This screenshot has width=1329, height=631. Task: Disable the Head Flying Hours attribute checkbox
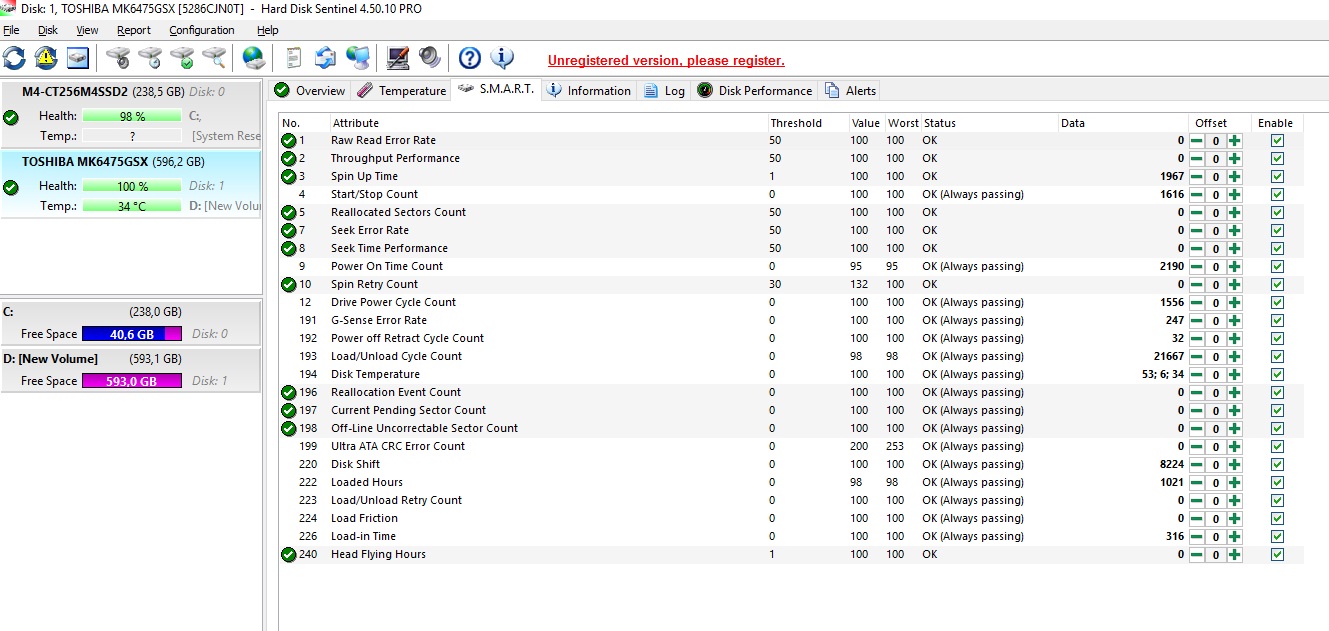pyautogui.click(x=1277, y=555)
